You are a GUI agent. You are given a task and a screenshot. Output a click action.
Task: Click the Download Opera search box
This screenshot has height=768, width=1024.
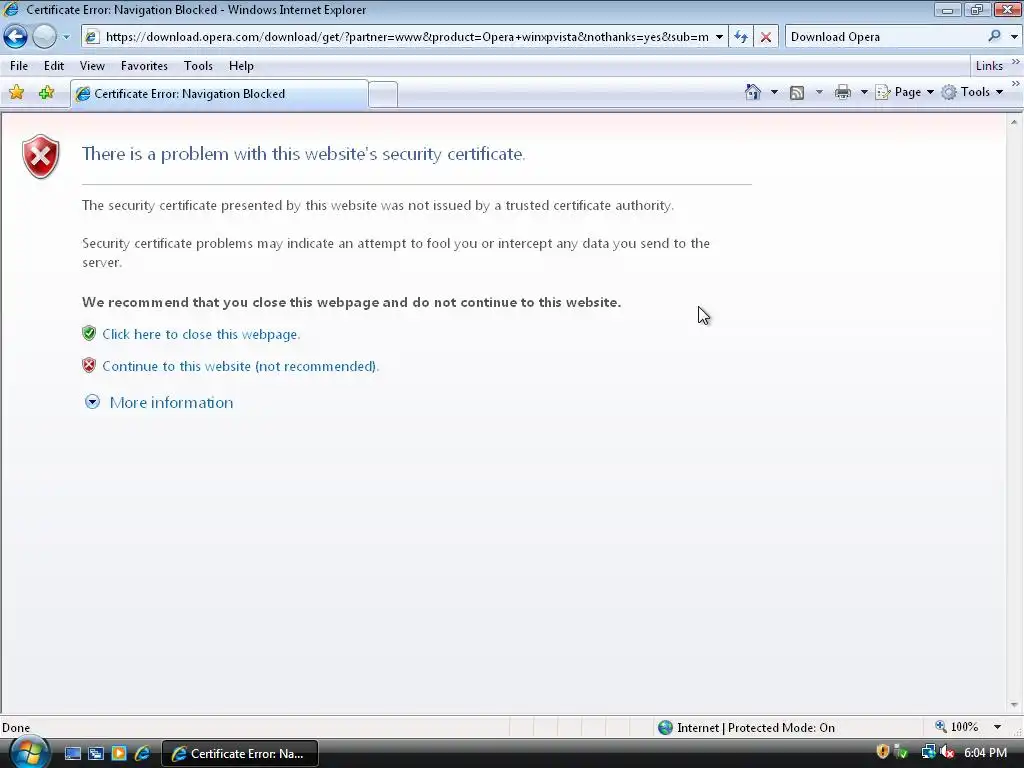[885, 37]
